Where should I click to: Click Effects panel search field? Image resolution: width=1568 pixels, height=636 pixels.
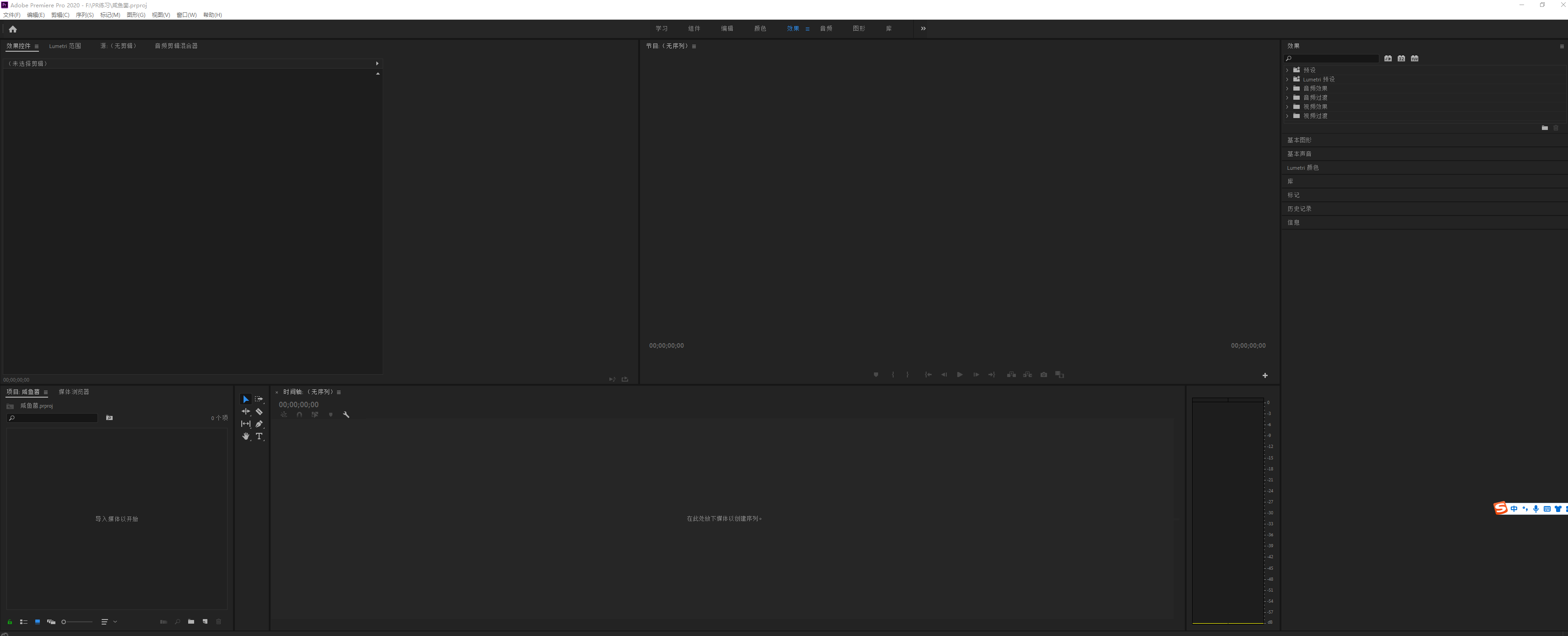1332,59
